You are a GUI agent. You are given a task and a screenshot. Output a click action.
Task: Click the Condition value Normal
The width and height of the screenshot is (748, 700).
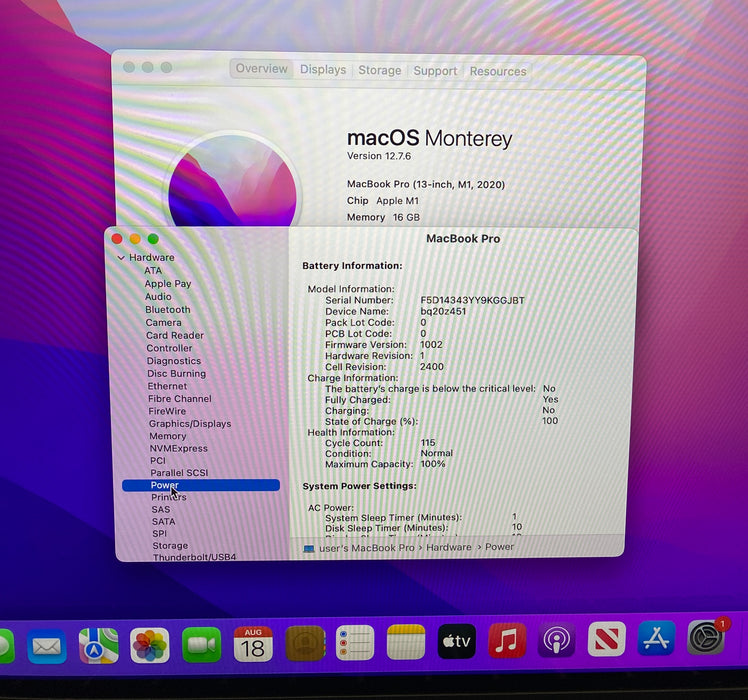436,453
